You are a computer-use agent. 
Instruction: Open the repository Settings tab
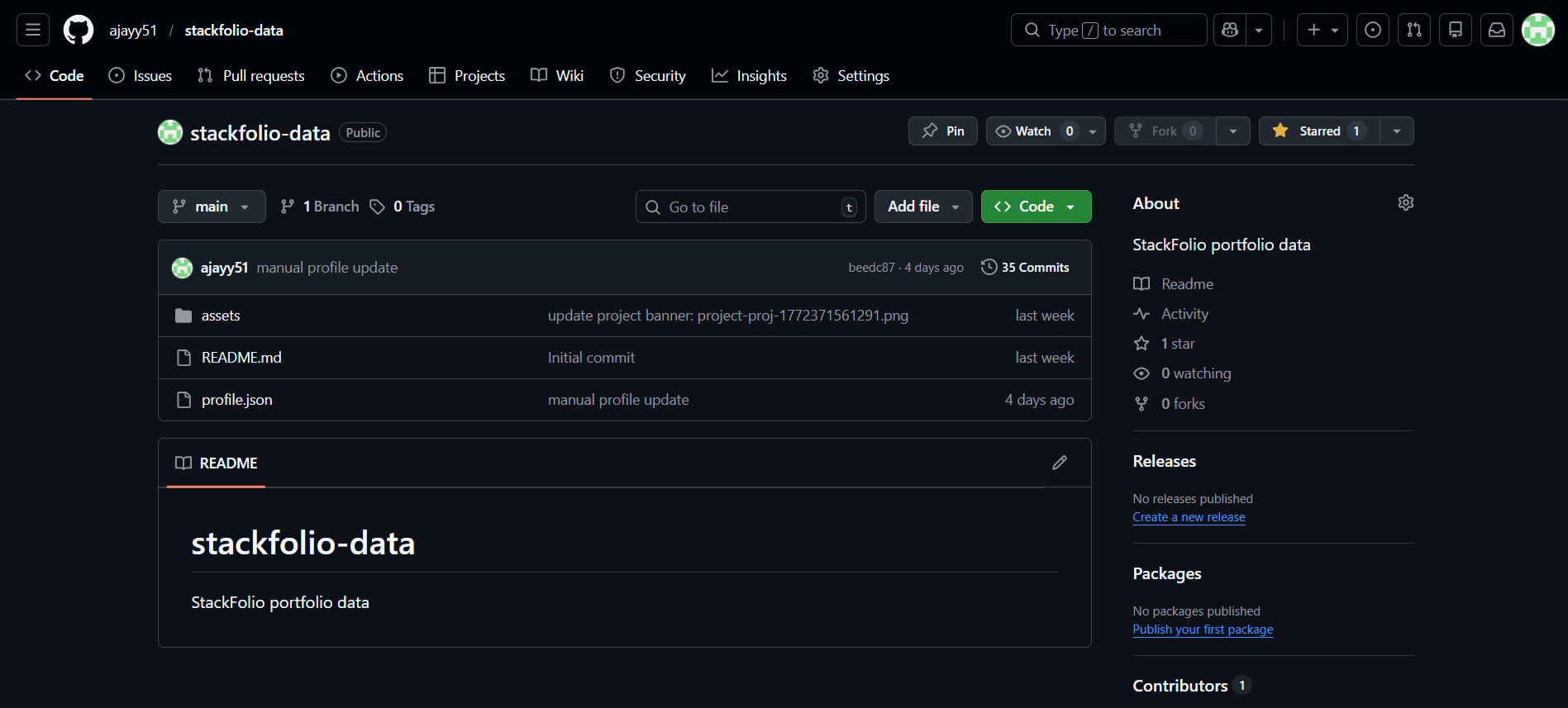851,75
